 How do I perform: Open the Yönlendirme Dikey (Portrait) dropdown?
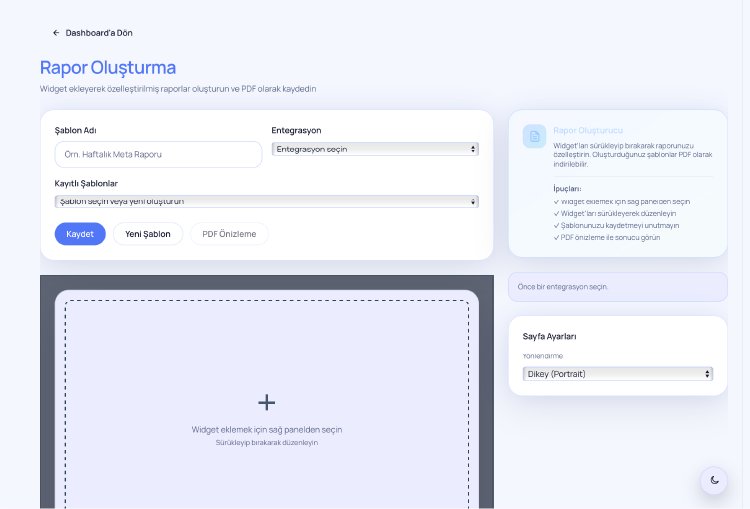click(617, 373)
